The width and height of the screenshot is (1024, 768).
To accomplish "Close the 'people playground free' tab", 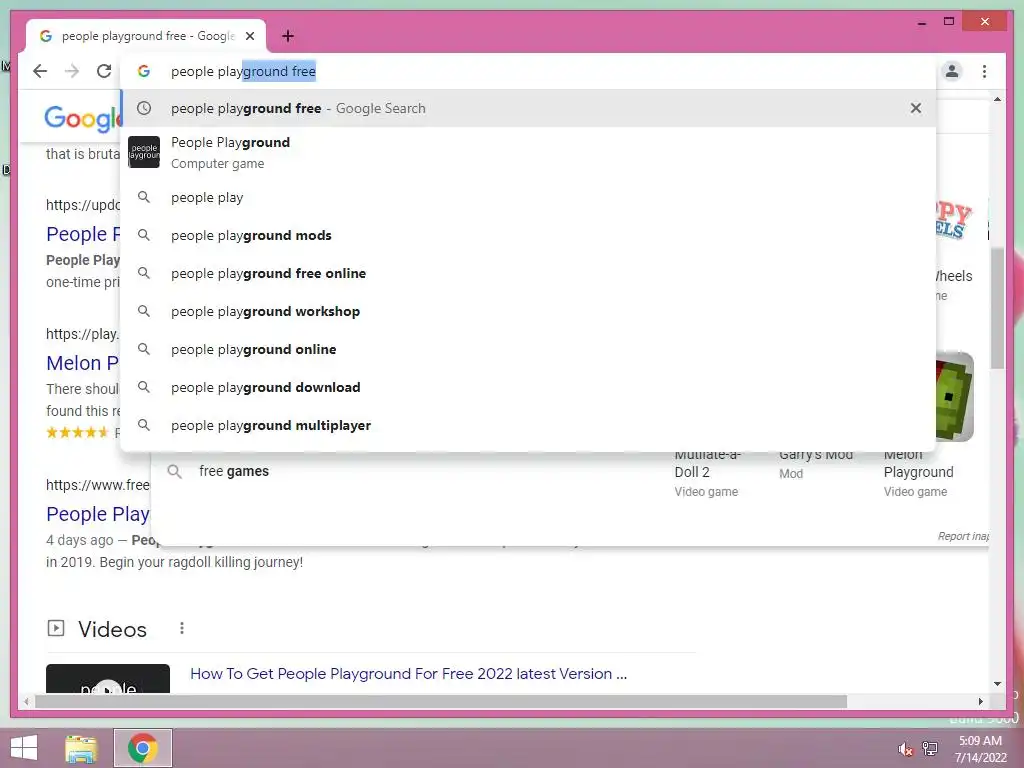I will (x=250, y=36).
